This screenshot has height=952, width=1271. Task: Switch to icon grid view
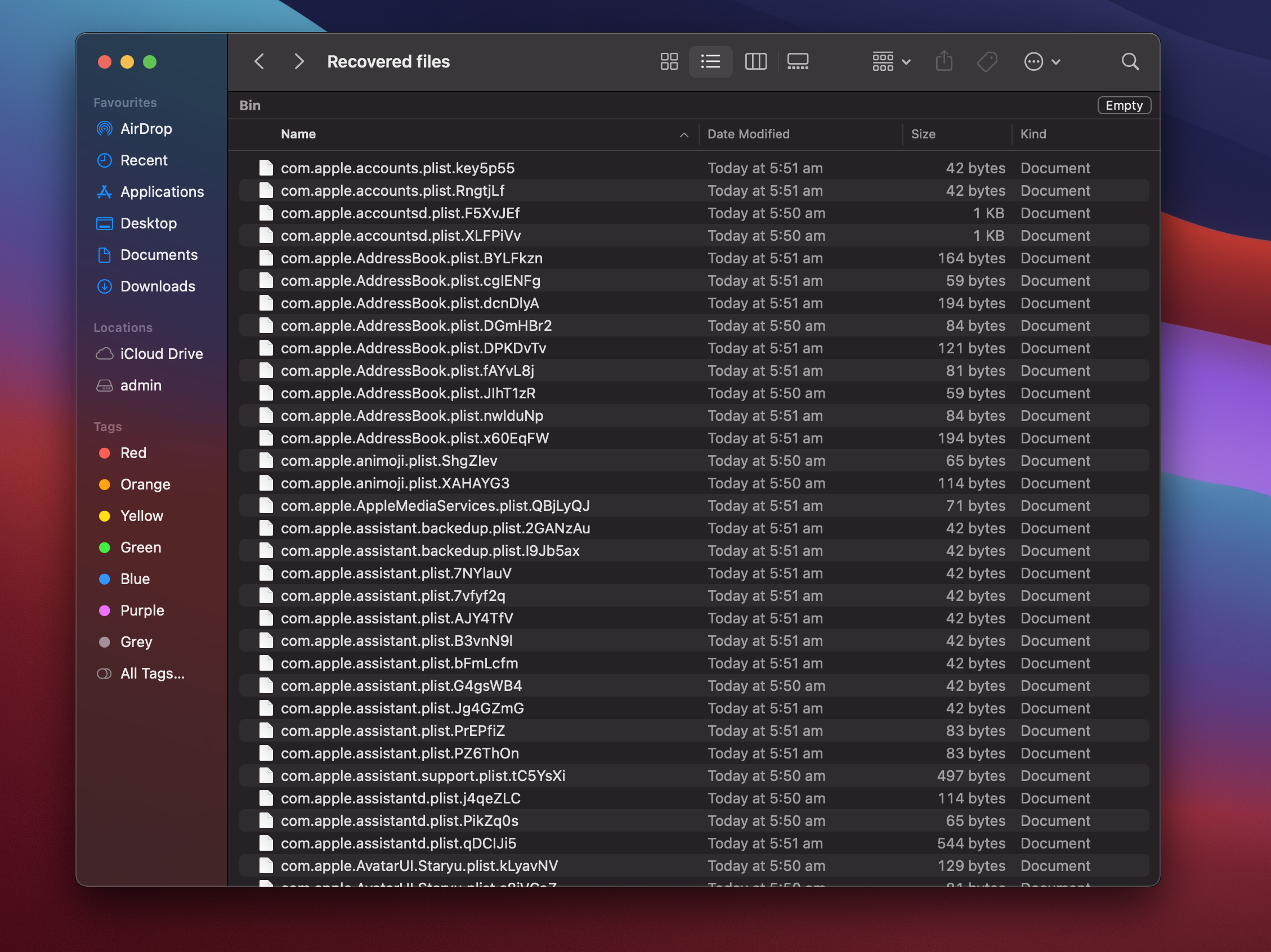pos(669,61)
